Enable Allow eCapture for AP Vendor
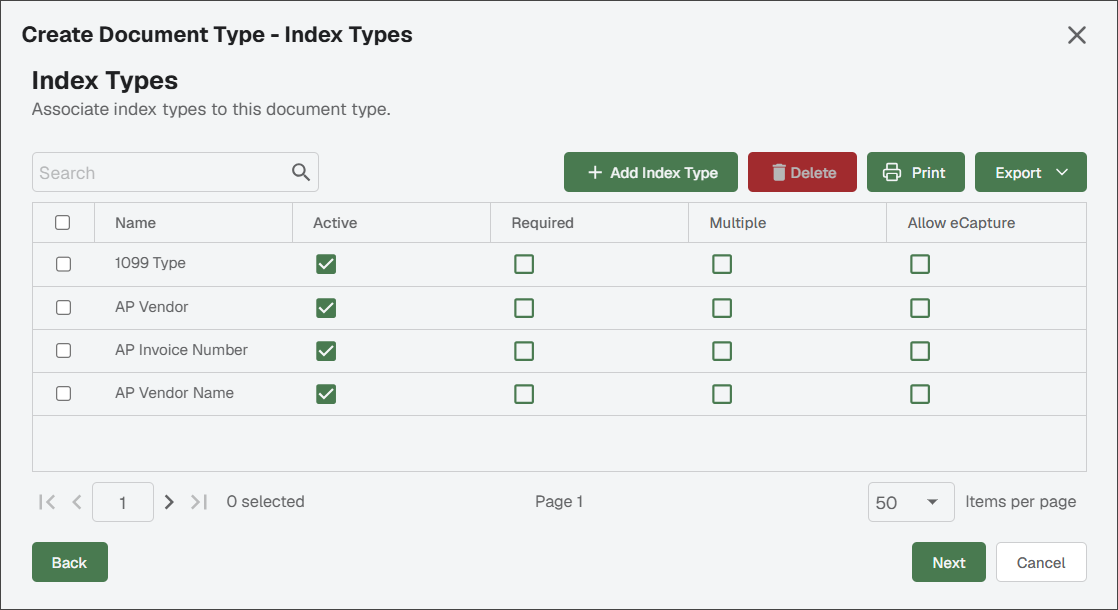 (920, 308)
